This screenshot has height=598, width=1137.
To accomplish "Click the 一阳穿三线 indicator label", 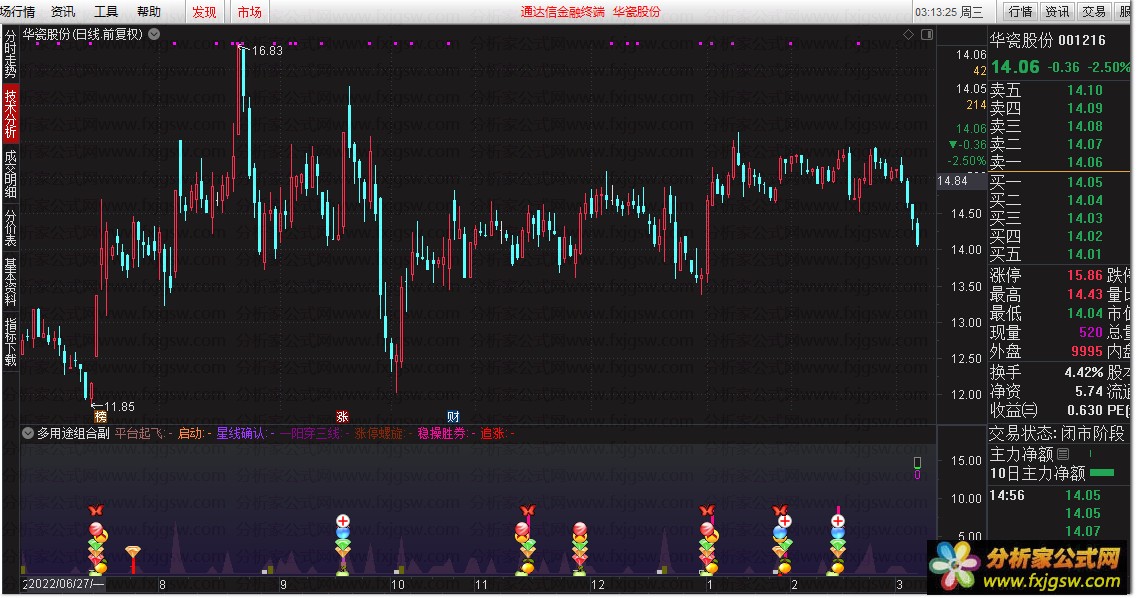I will click(x=310, y=433).
